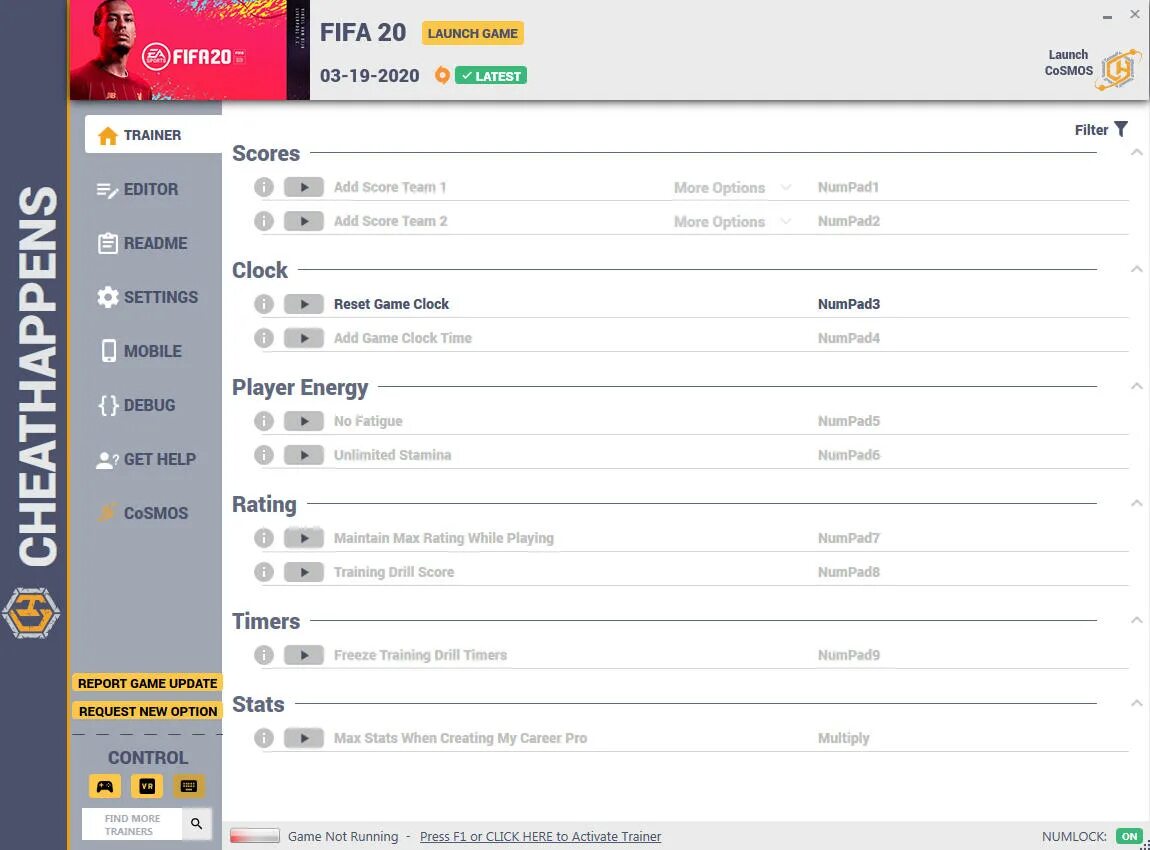This screenshot has height=850, width=1150.
Task: Enable Unlimited Stamina cheat
Action: pos(304,455)
